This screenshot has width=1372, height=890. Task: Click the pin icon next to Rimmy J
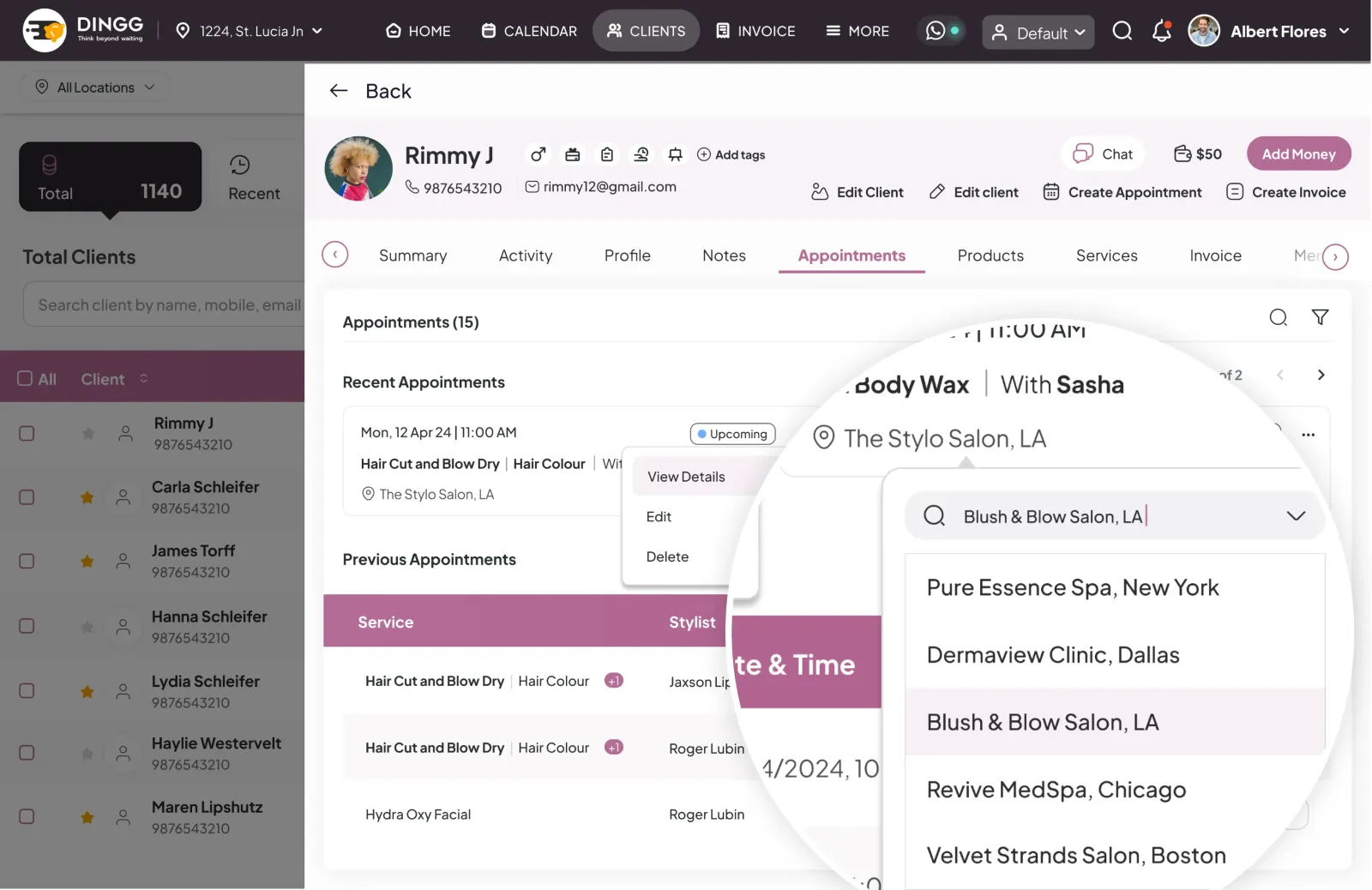[x=676, y=154]
